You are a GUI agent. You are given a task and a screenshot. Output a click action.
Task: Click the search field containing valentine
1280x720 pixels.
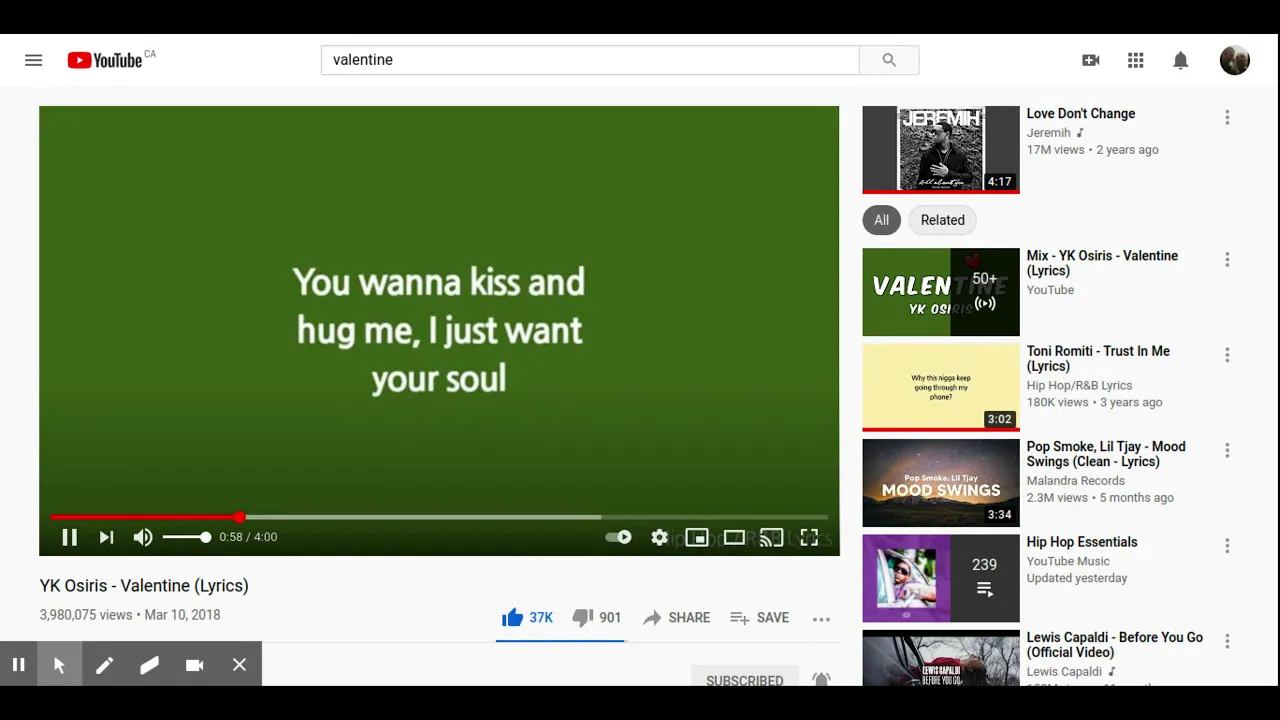(x=590, y=60)
